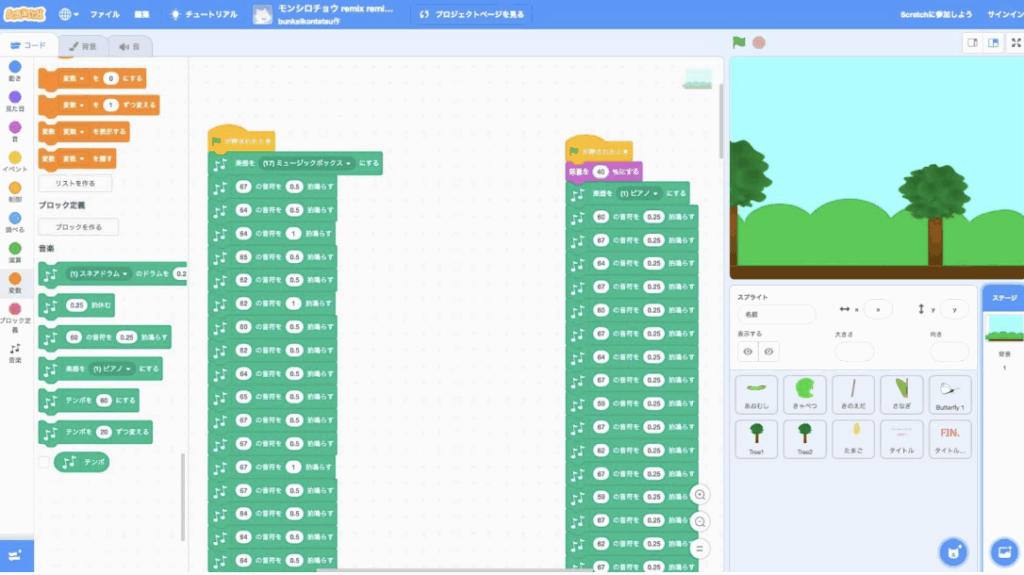Viewport: 1024px width, 575px height.
Task: Switch to the 背景 backdrops tab
Action: [82, 46]
